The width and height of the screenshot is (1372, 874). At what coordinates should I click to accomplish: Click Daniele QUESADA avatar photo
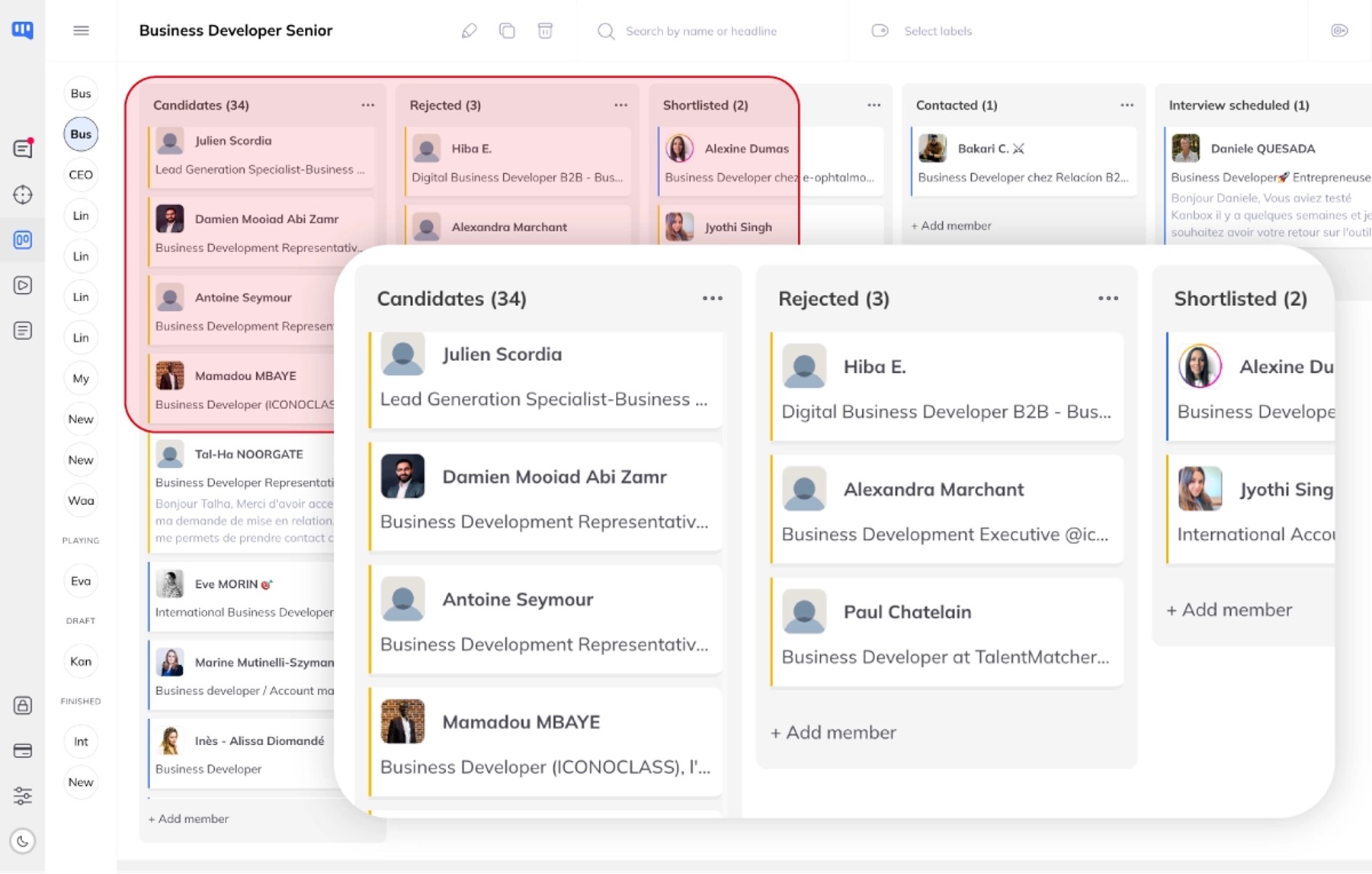(x=1185, y=149)
